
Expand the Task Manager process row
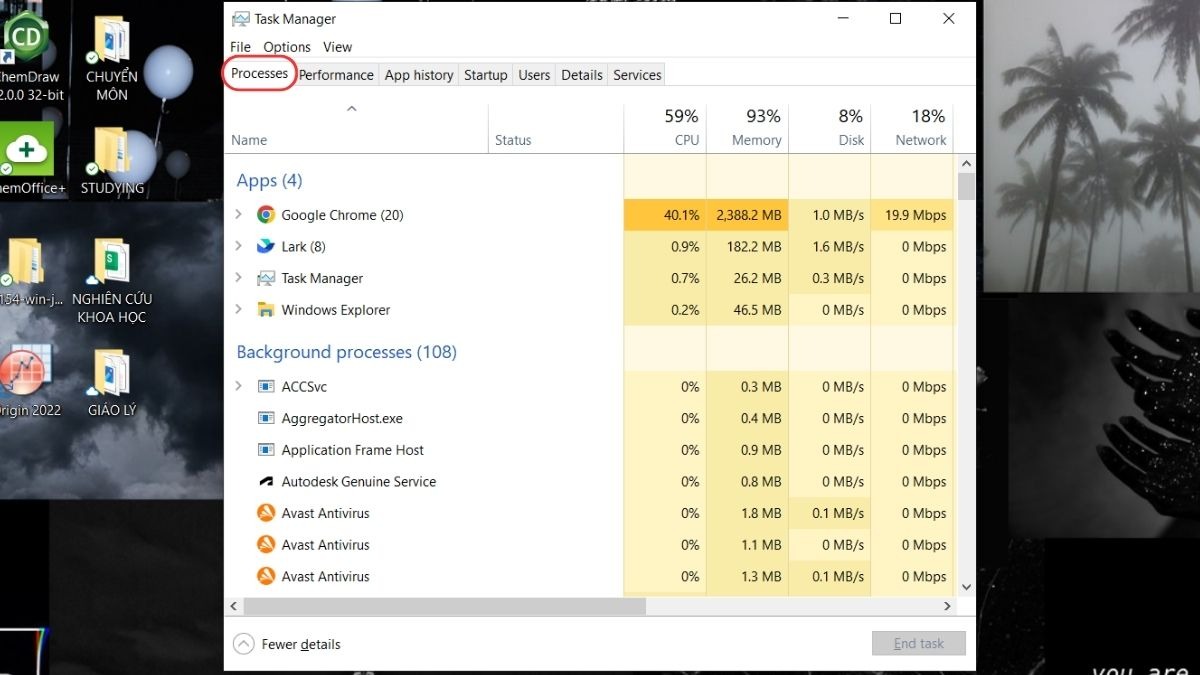pyautogui.click(x=238, y=278)
